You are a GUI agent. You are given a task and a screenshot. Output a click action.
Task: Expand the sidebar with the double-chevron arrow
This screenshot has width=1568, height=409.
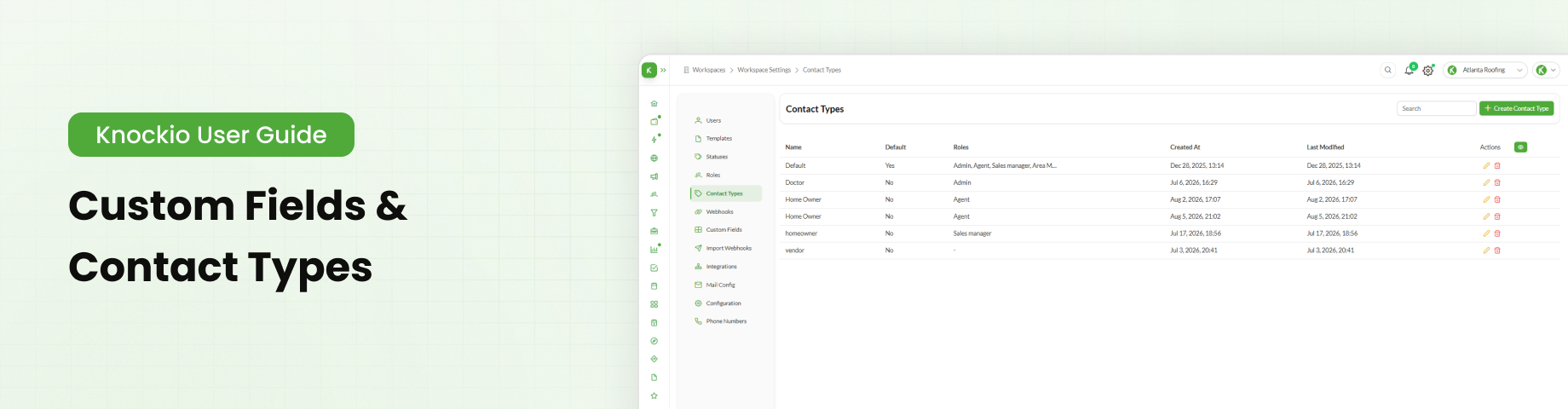click(x=663, y=70)
